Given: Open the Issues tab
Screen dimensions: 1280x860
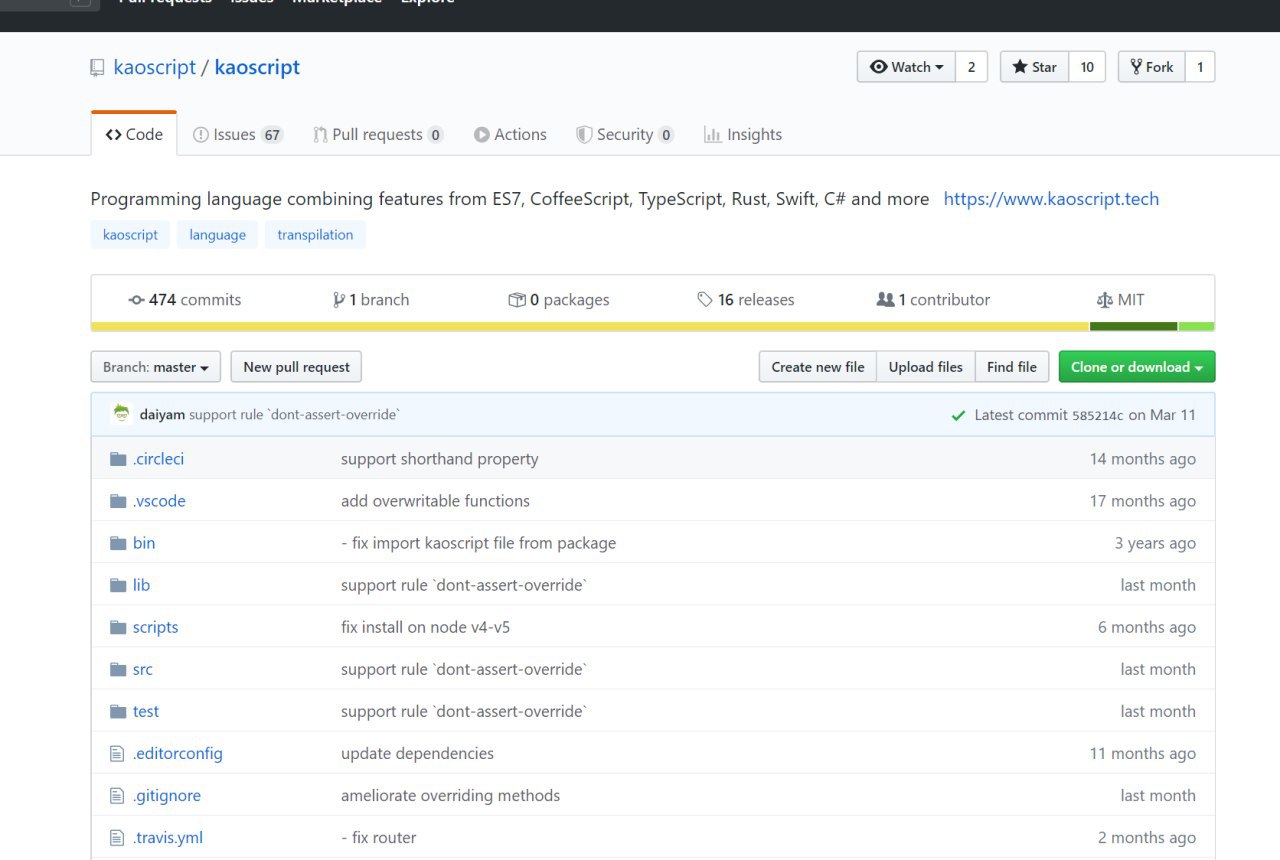Looking at the screenshot, I should (238, 134).
